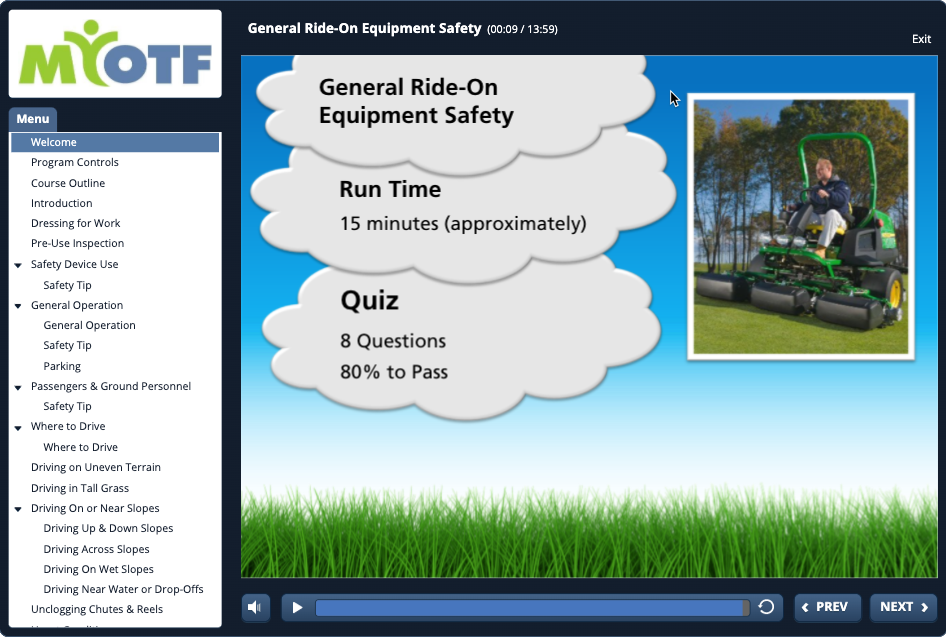Open Safety Tip under Safety Device Use
The width and height of the screenshot is (946, 637).
pyautogui.click(x=68, y=285)
